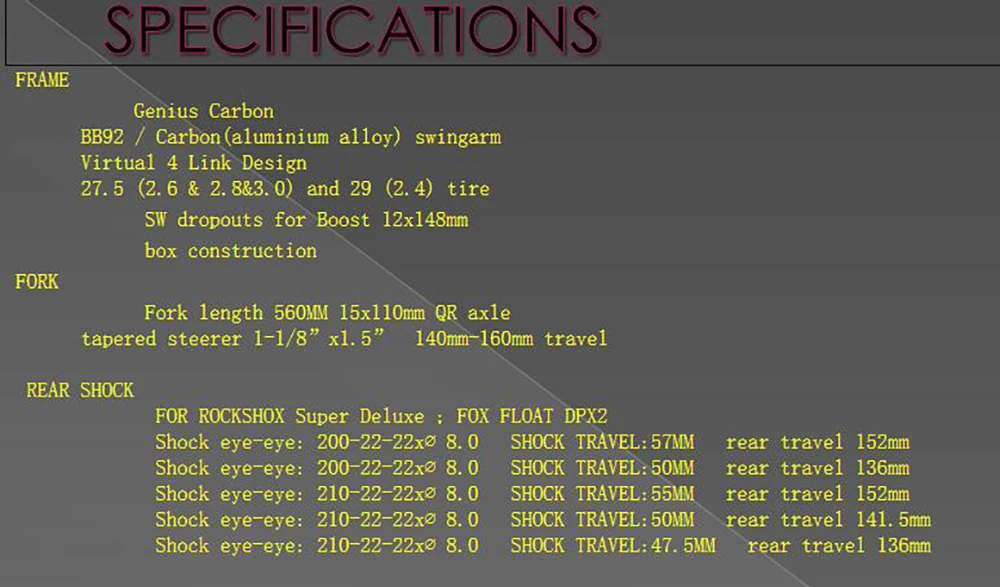Select the "FRAME" section heading
Viewport: 1000px width, 587px height.
click(x=42, y=80)
